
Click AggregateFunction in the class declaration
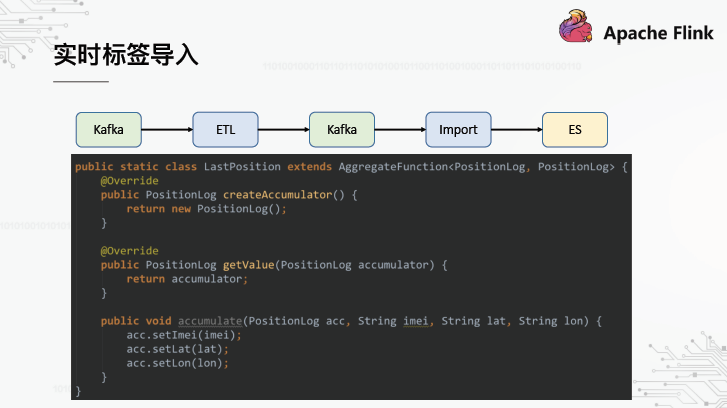pyautogui.click(x=392, y=166)
